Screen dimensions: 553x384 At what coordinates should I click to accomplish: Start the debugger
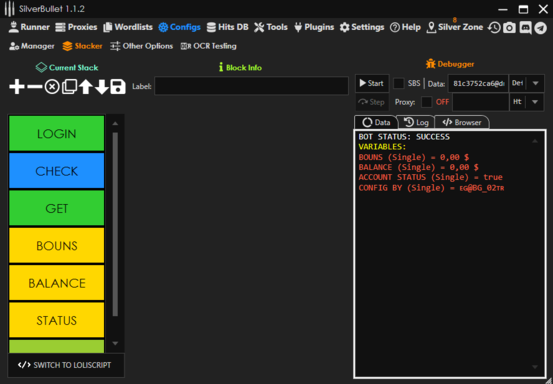[372, 83]
